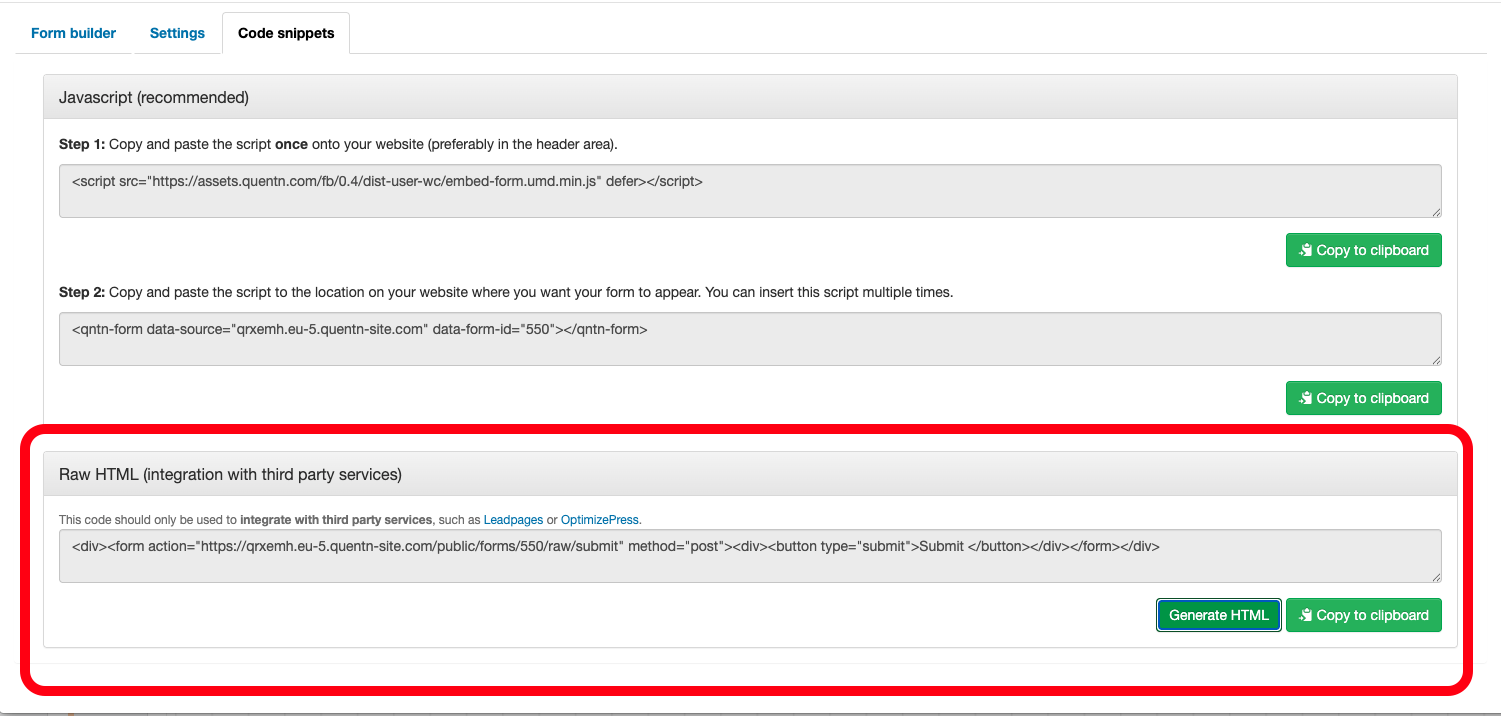The height and width of the screenshot is (716, 1501).
Task: Click the Step 1 script textarea
Action: pos(750,191)
